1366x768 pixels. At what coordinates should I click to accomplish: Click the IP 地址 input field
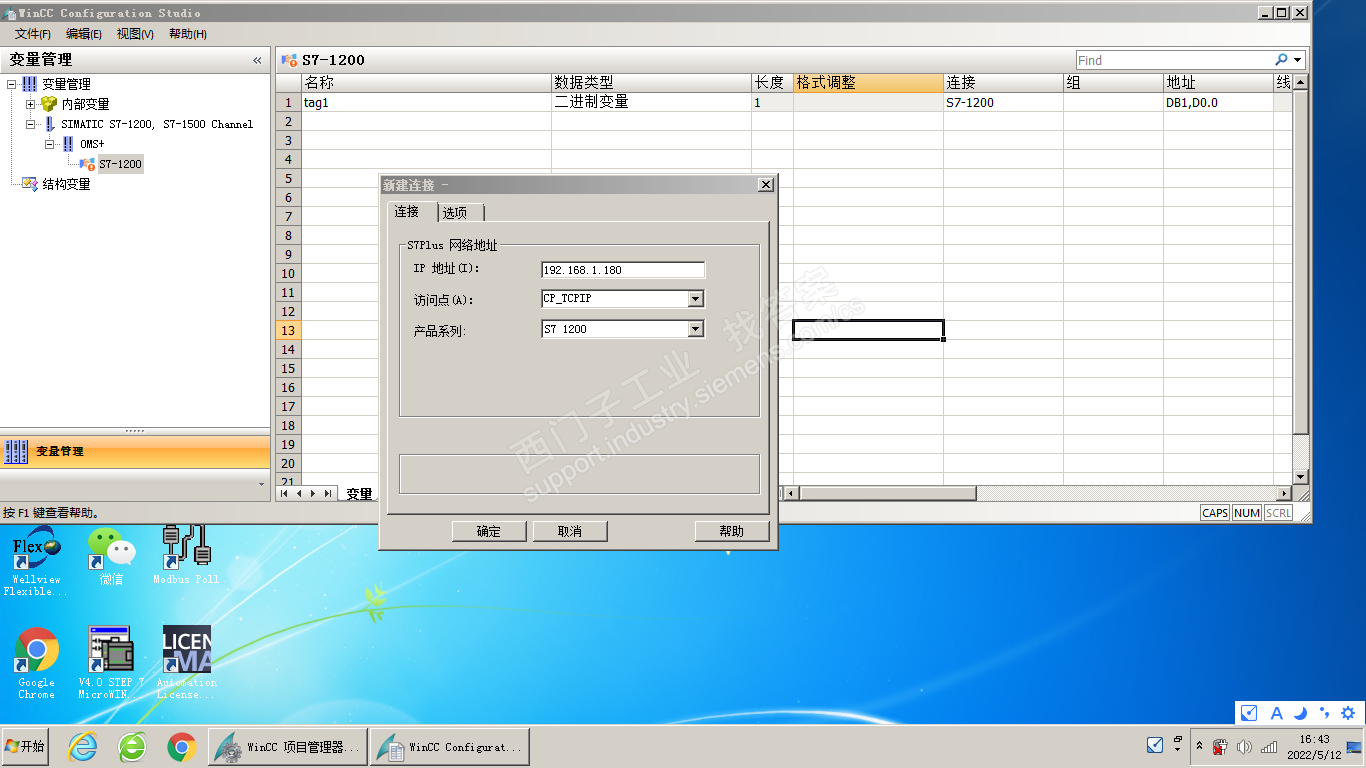(x=623, y=269)
